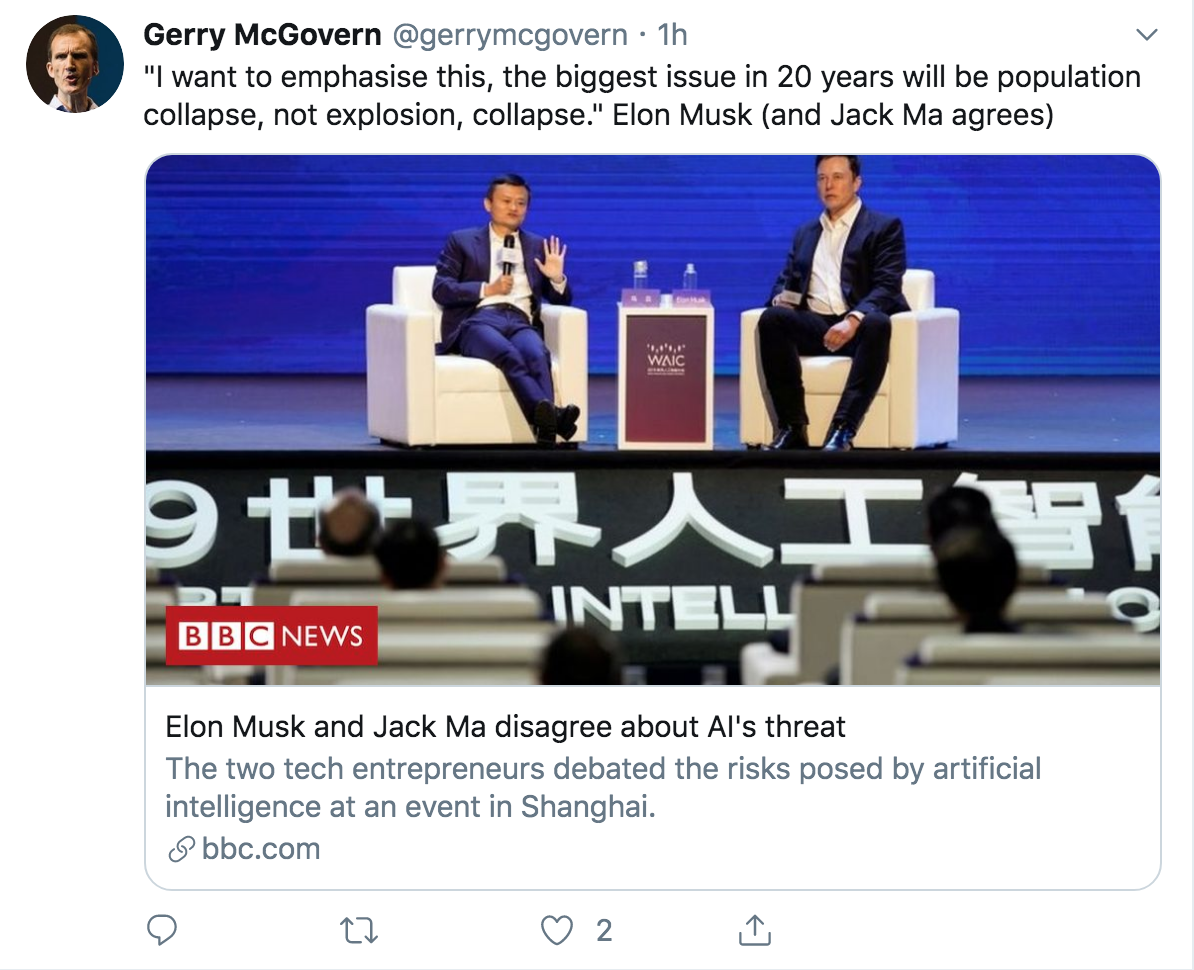The image size is (1194, 970).
Task: Open the @gerrymcgovern handle link
Action: pyautogui.click(x=510, y=36)
